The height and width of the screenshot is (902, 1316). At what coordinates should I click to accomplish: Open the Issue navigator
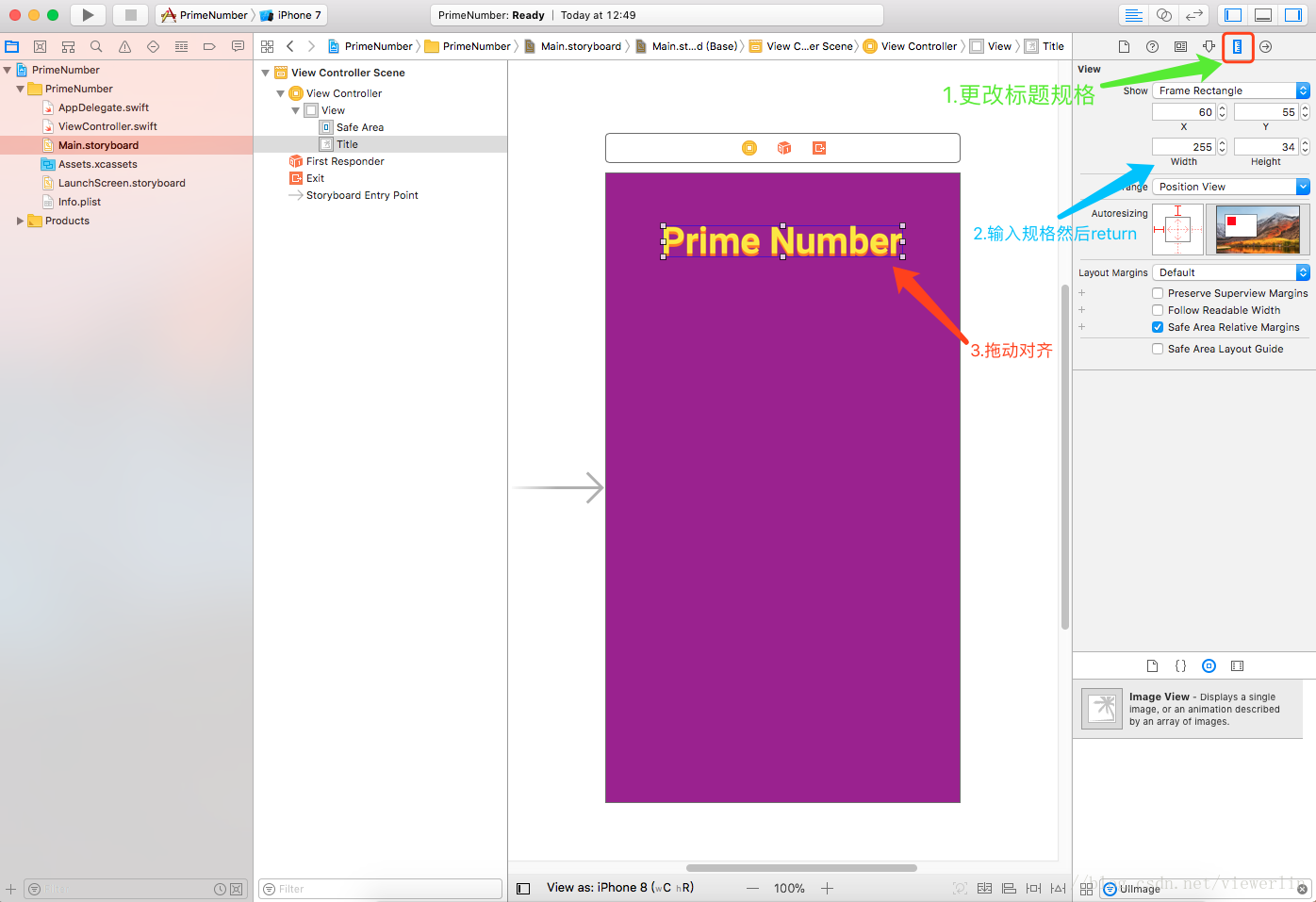coord(124,46)
